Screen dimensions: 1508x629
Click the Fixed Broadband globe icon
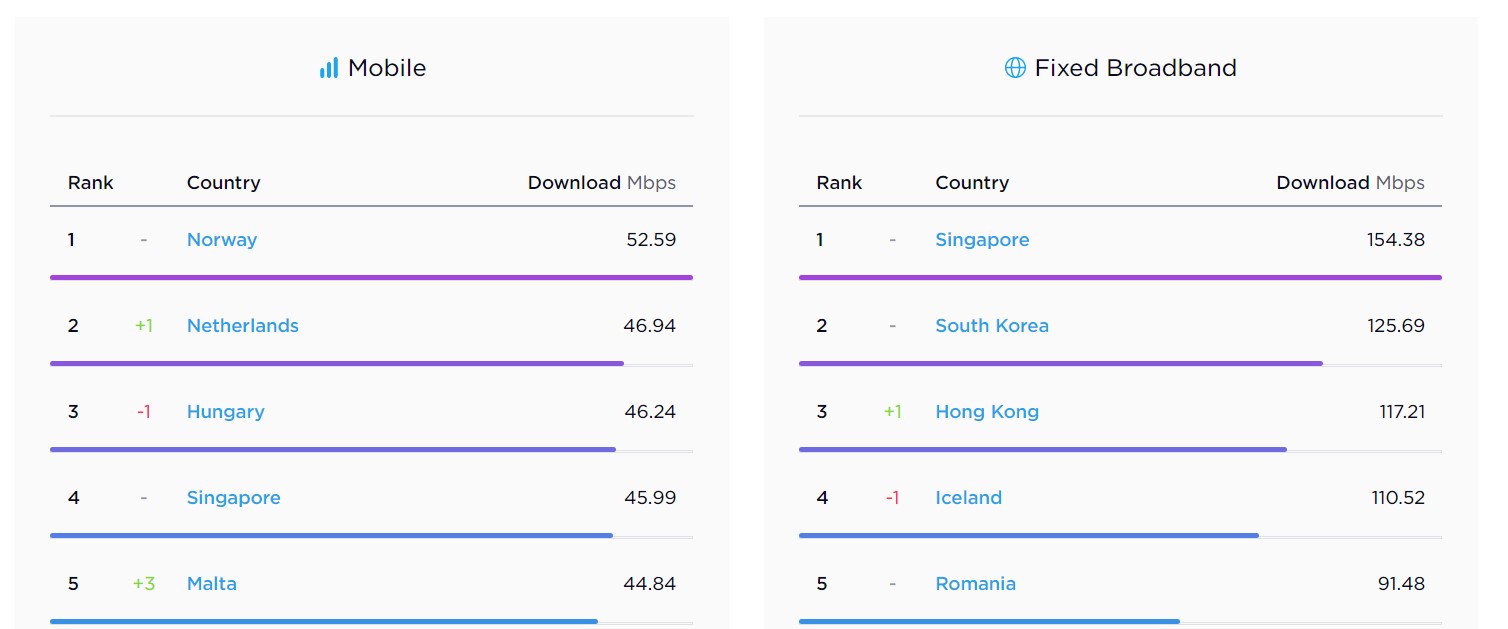coord(1015,68)
